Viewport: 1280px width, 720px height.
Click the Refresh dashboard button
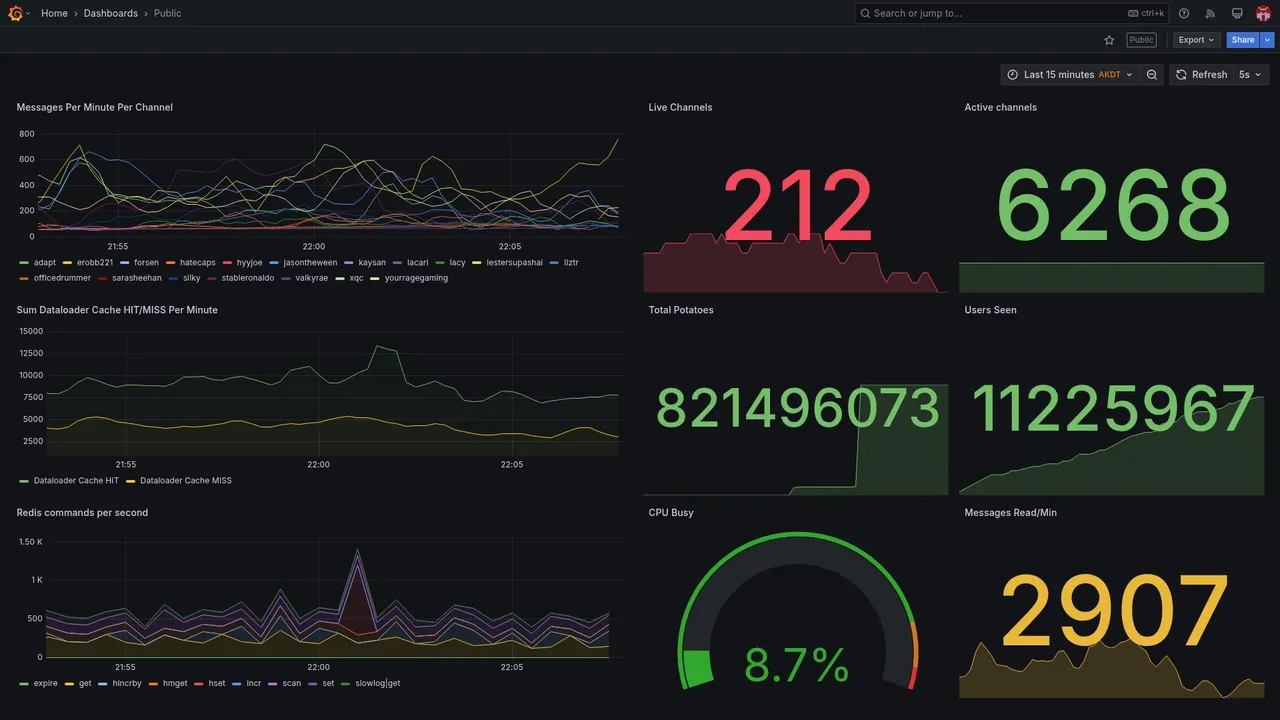coord(1201,75)
